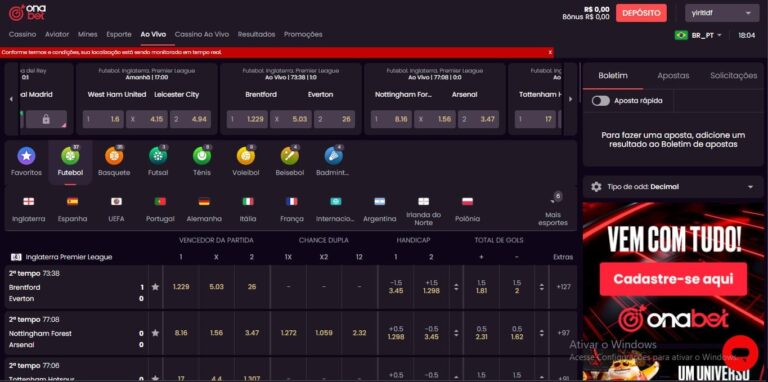
Task: Expand Mais esportes list
Action: (x=553, y=210)
